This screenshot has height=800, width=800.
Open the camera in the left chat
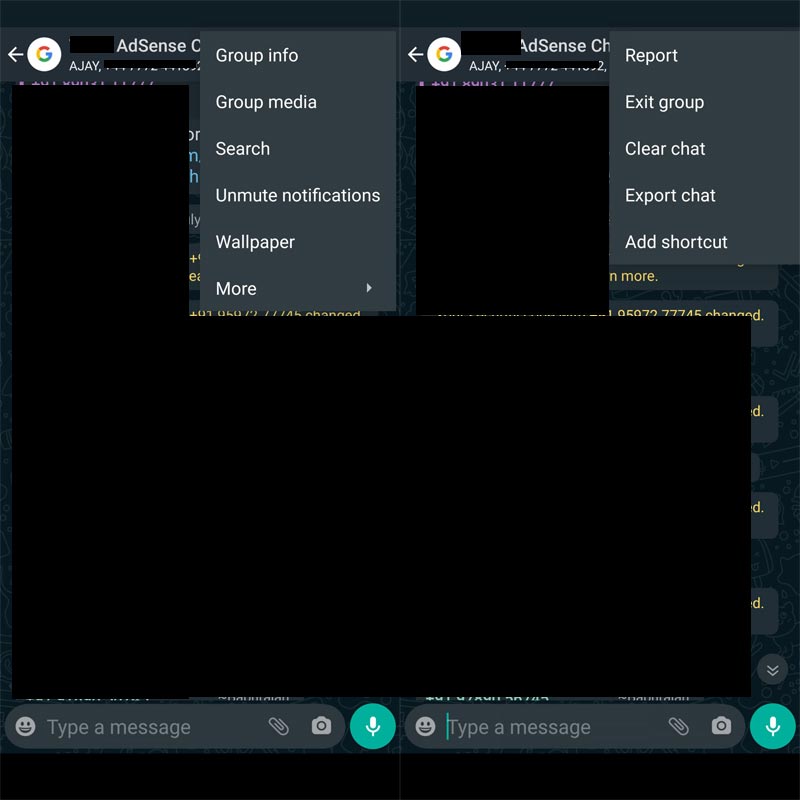point(321,726)
